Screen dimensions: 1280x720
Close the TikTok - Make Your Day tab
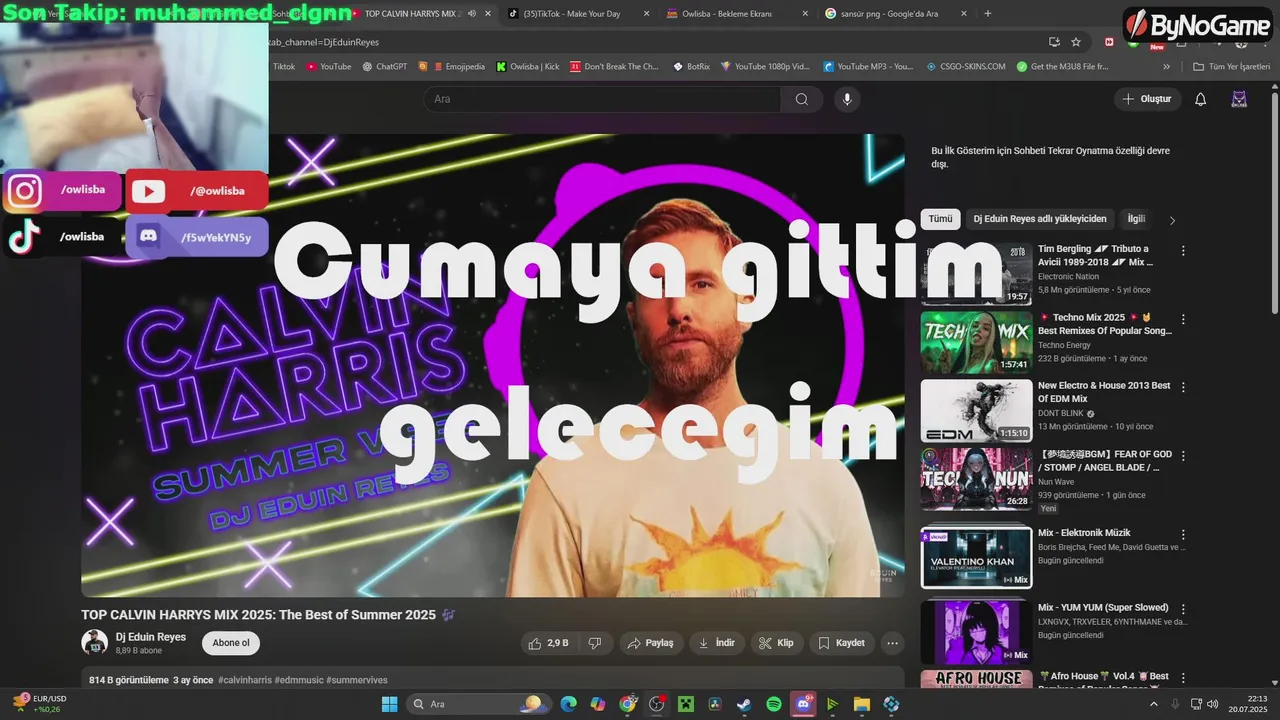pos(646,14)
